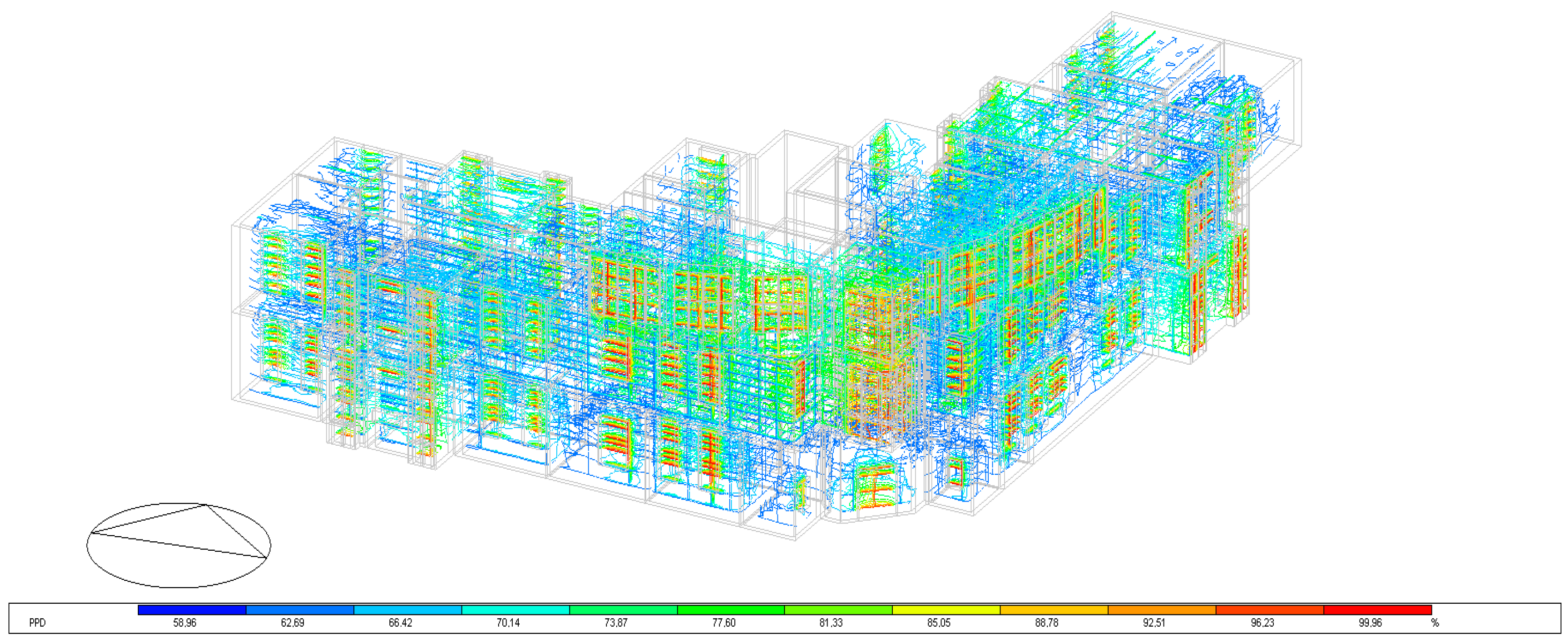The image size is (1568, 644).
Task: Select the orange 92.51 legend segment
Action: (x=1161, y=610)
